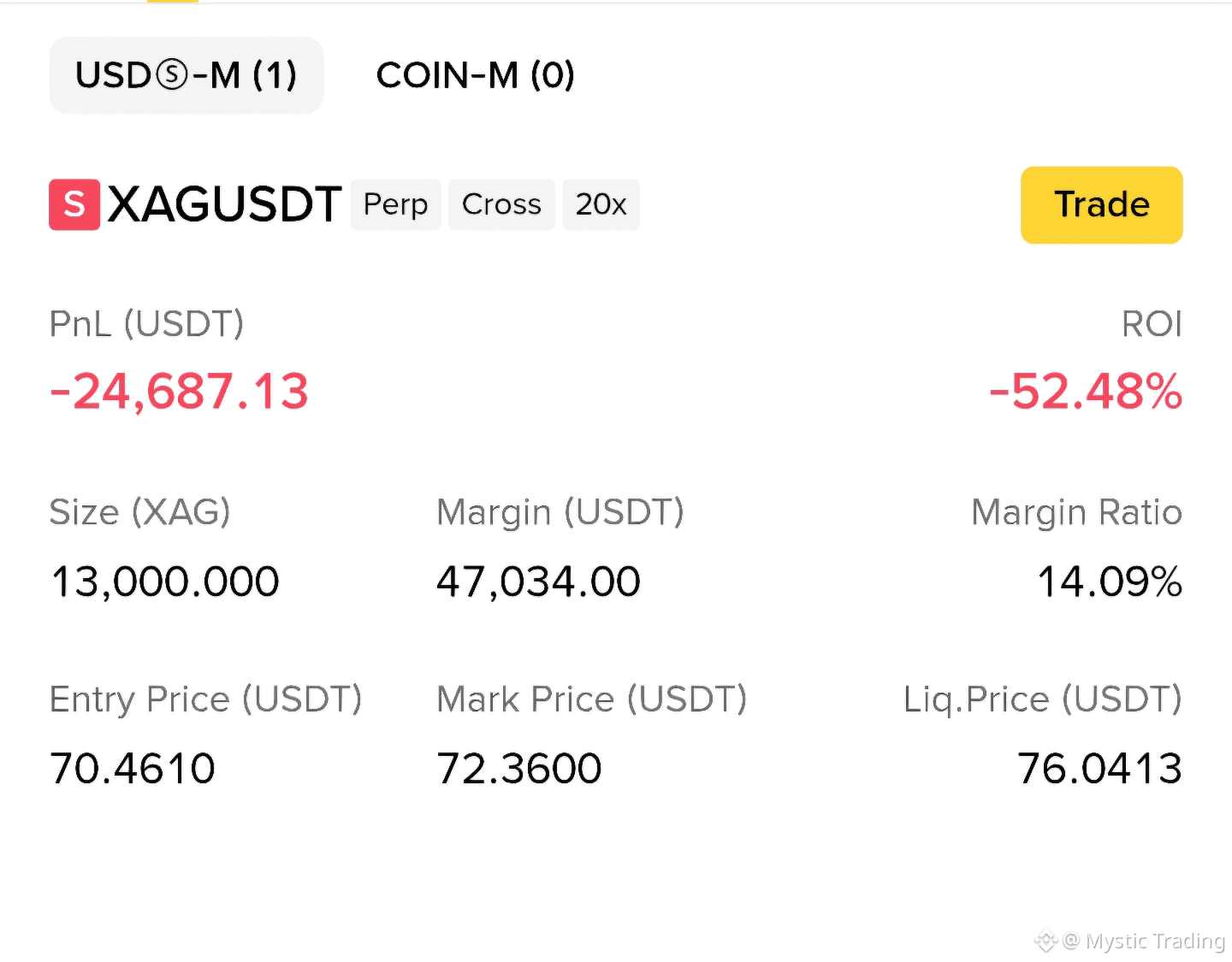This screenshot has width=1232, height=962.
Task: Click the 47,034.00 margin value
Action: pyautogui.click(x=538, y=581)
